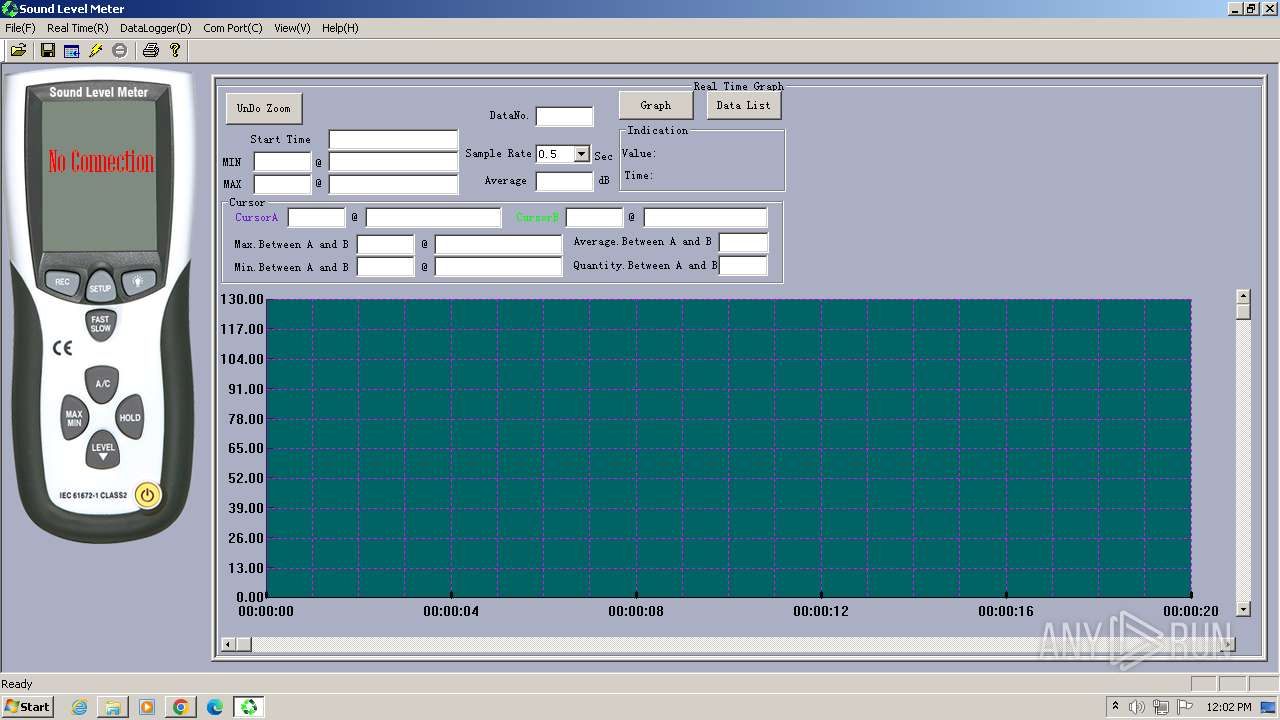
Task: Open the DataLogger(D) menu
Action: click(155, 28)
